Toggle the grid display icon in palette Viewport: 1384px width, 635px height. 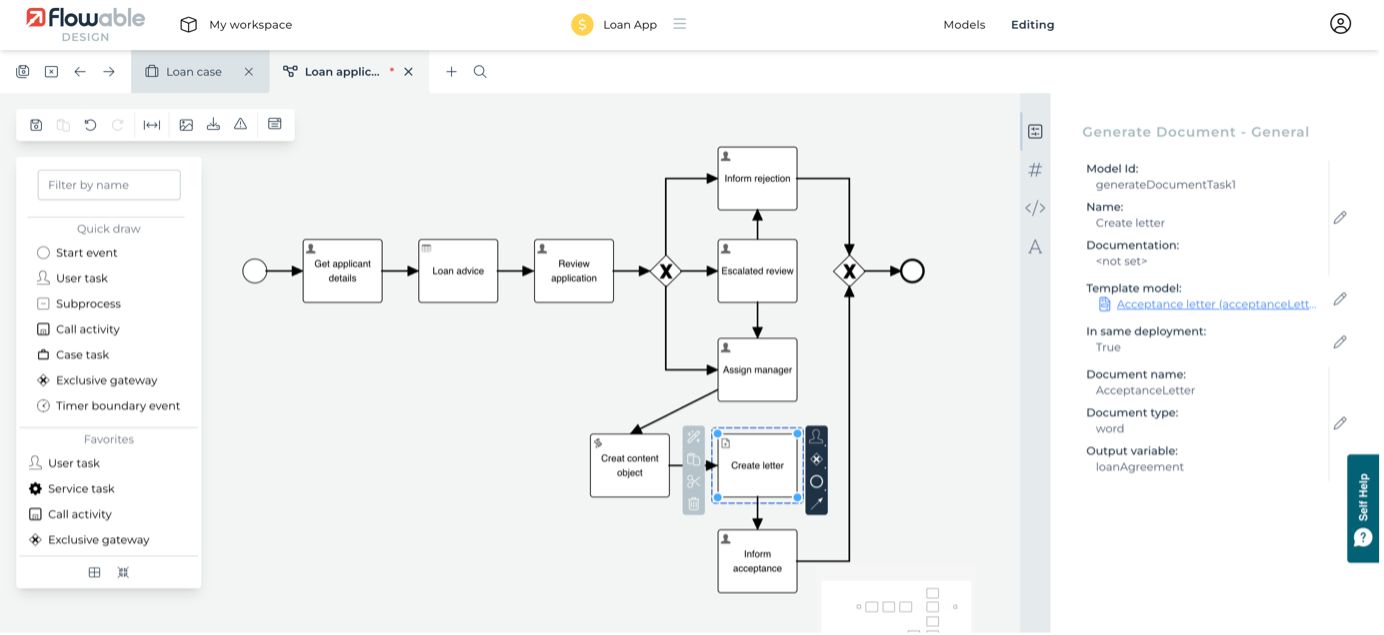94,573
